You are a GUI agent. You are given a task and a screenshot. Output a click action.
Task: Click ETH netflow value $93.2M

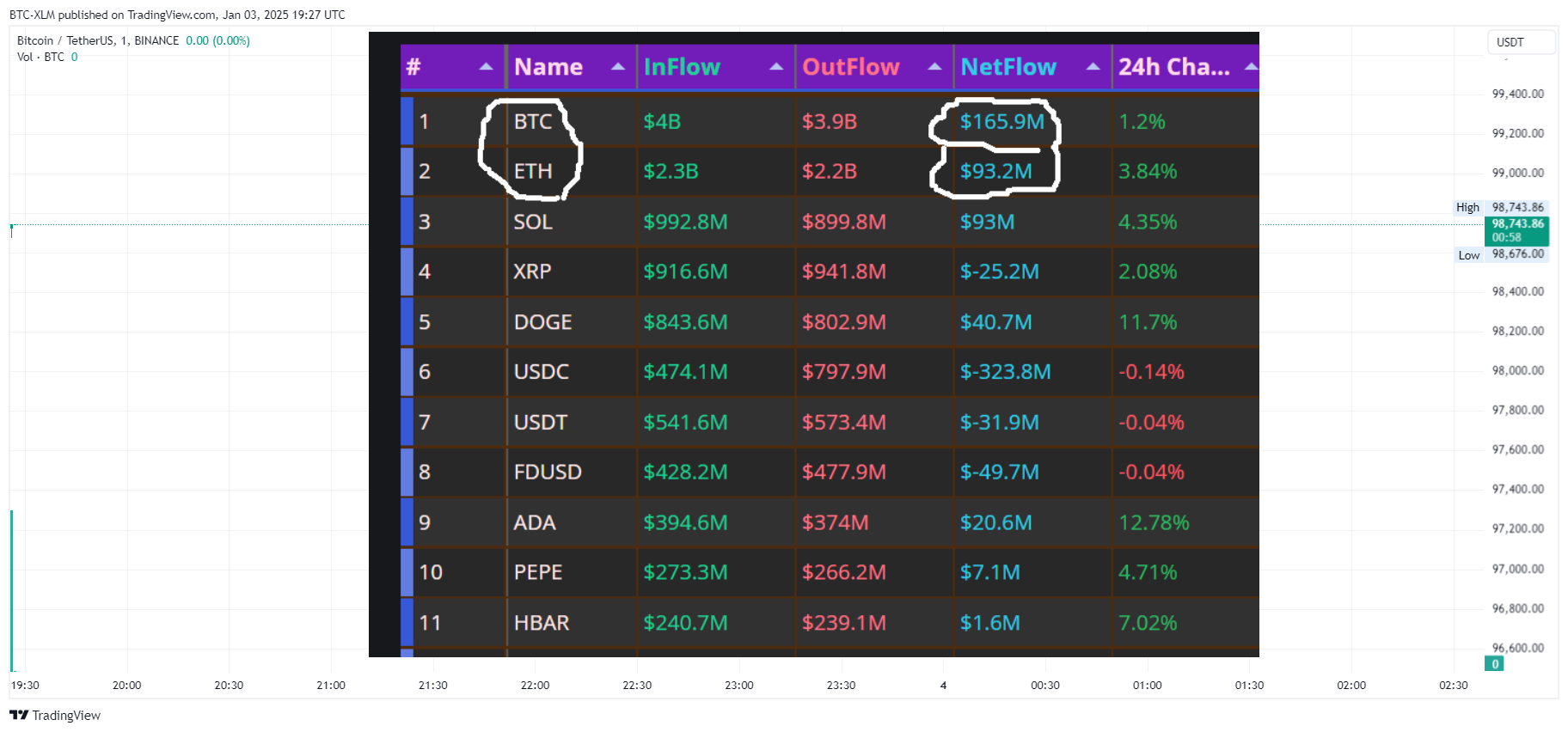click(x=996, y=172)
